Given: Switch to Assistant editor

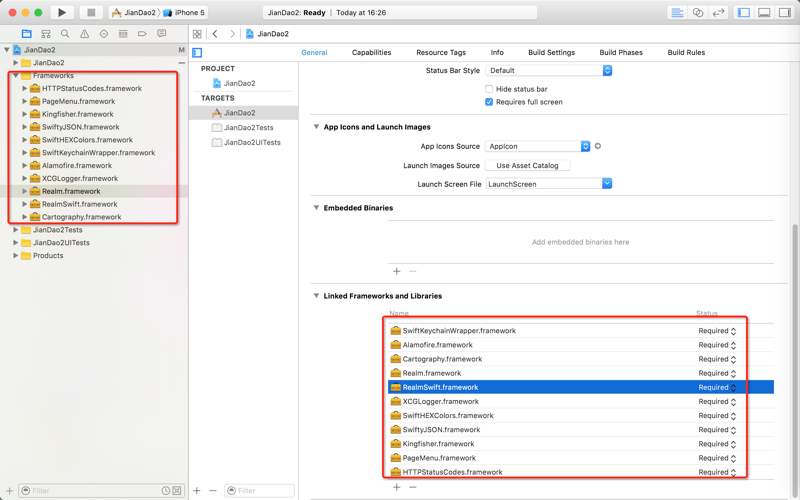Looking at the screenshot, I should [x=697, y=13].
